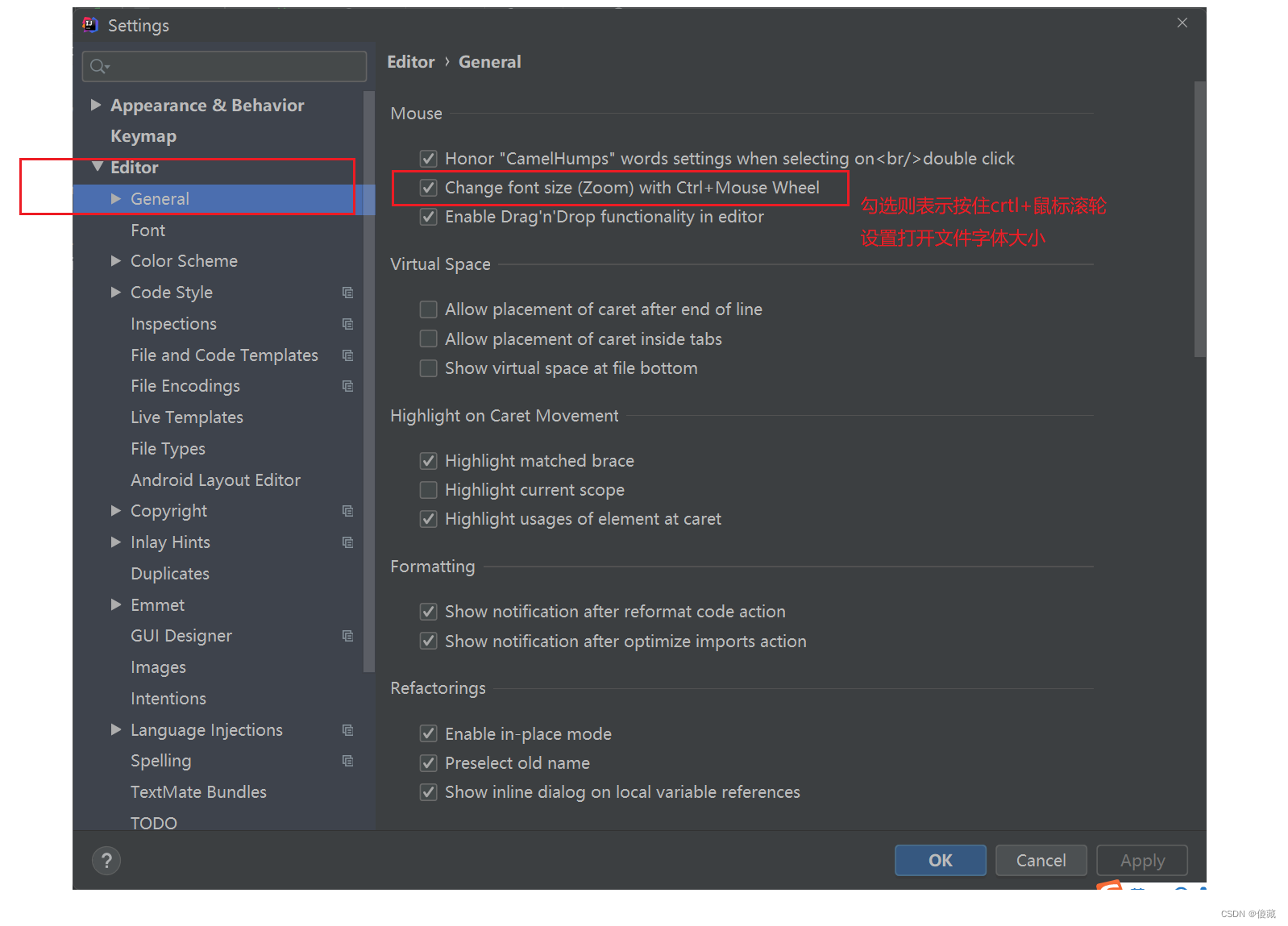Click the IntelliJ logo in the title bar
1288x926 pixels.
(90, 24)
